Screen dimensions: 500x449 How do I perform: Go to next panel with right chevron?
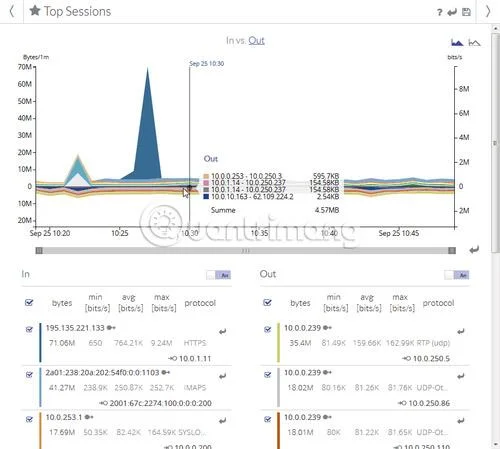(x=488, y=11)
